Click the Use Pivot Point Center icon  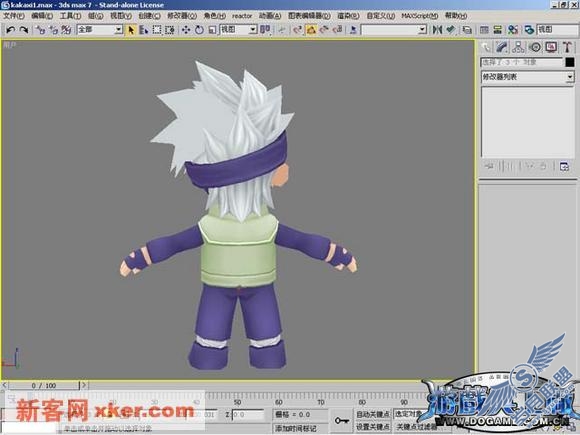[265, 30]
